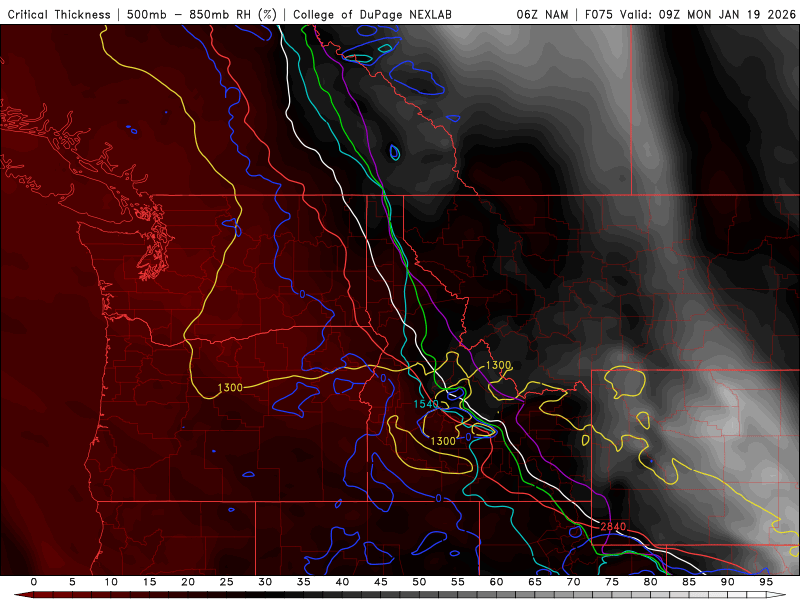Click the "0" tick on the RH color scale
800x600 pixels.
pos(34,582)
